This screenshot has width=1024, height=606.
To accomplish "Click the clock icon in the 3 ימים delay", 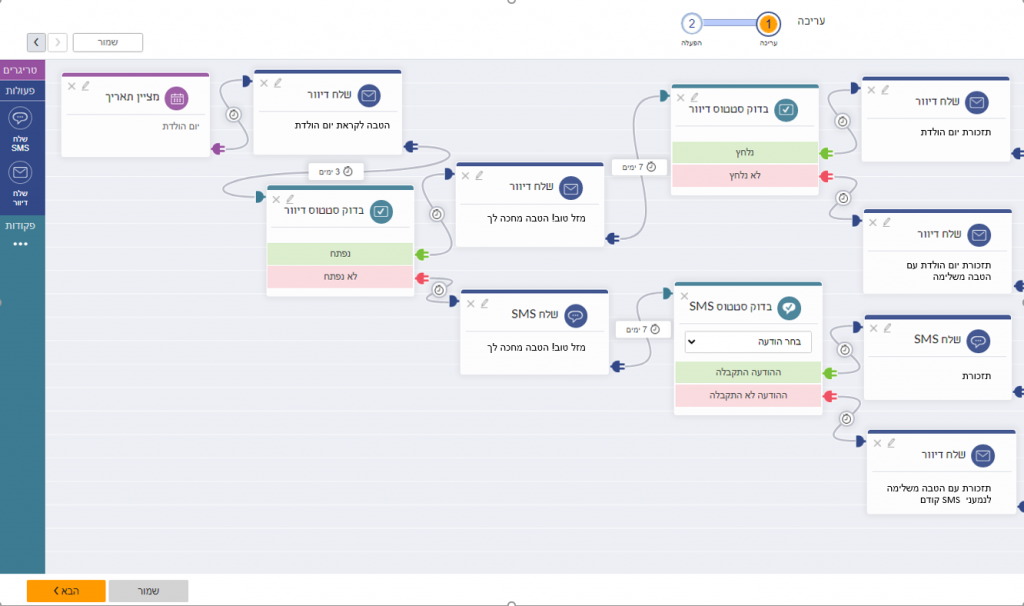I will point(348,171).
